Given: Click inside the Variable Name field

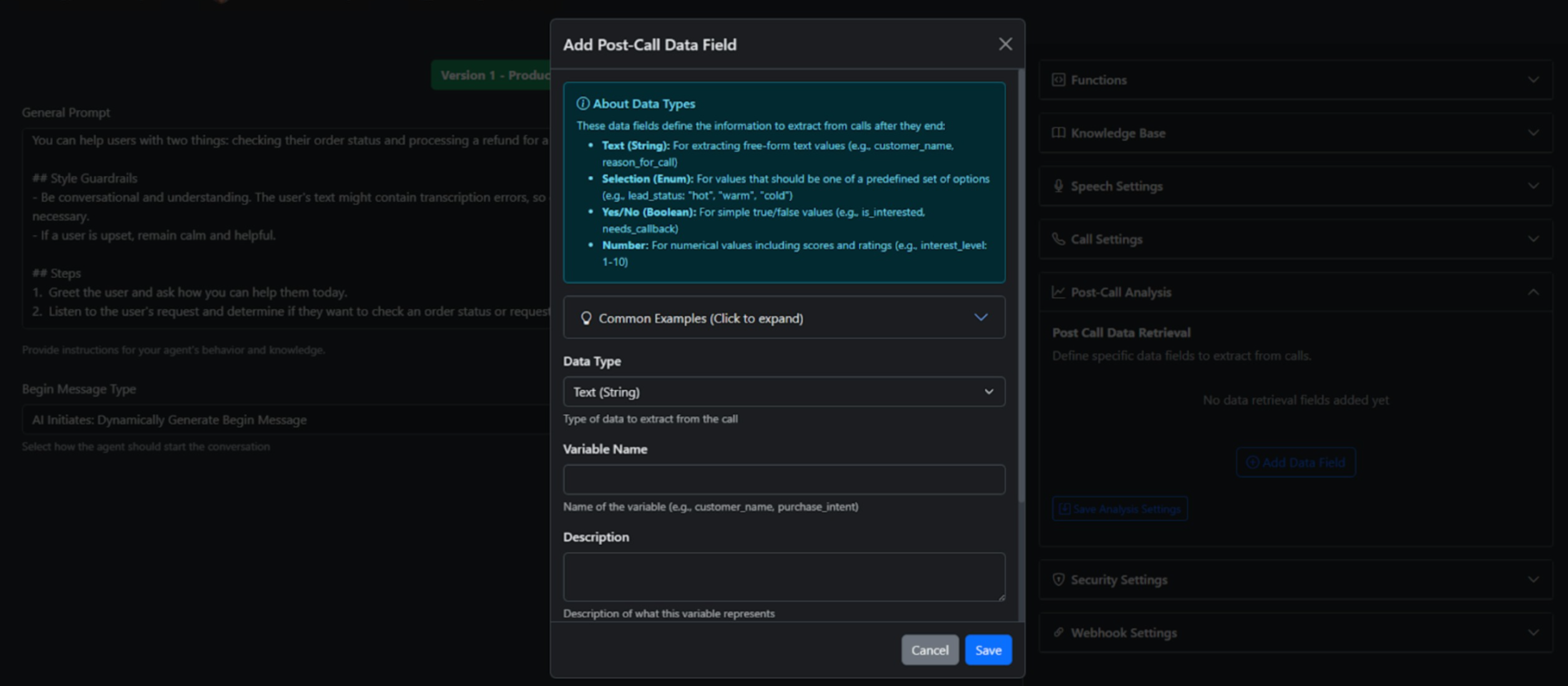Looking at the screenshot, I should pos(784,479).
